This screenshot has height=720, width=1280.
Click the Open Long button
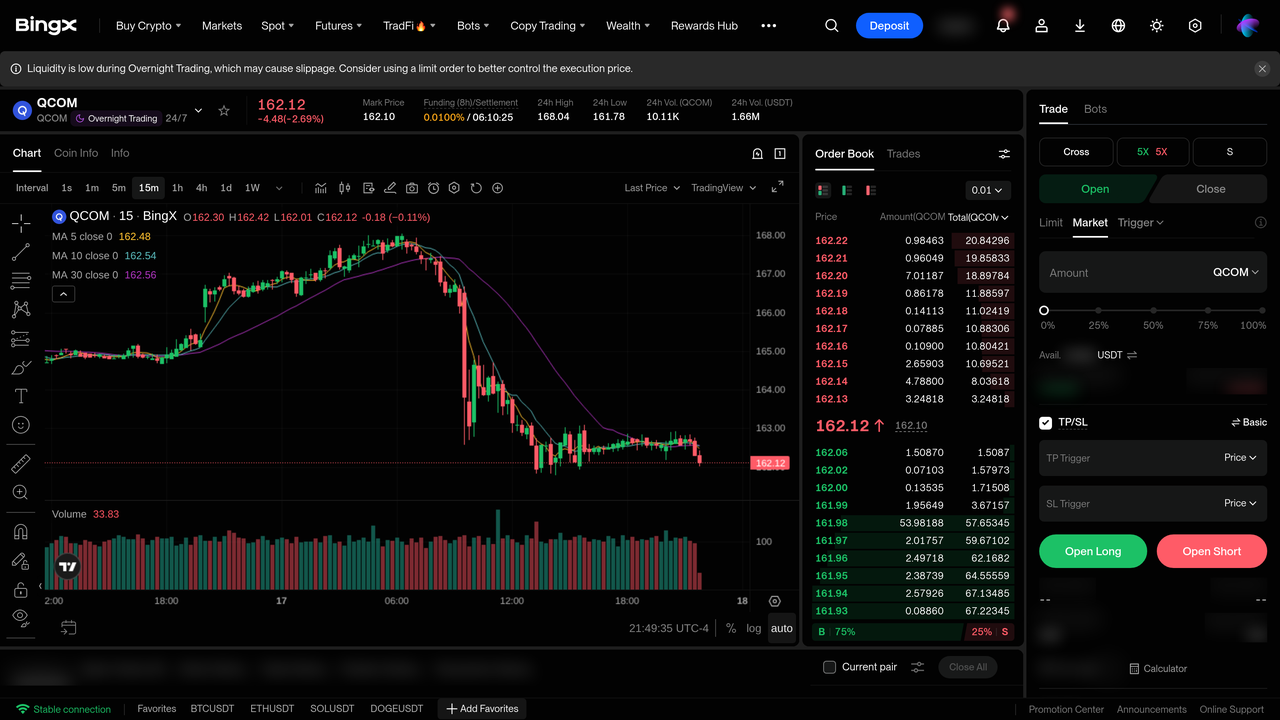tap(1093, 551)
